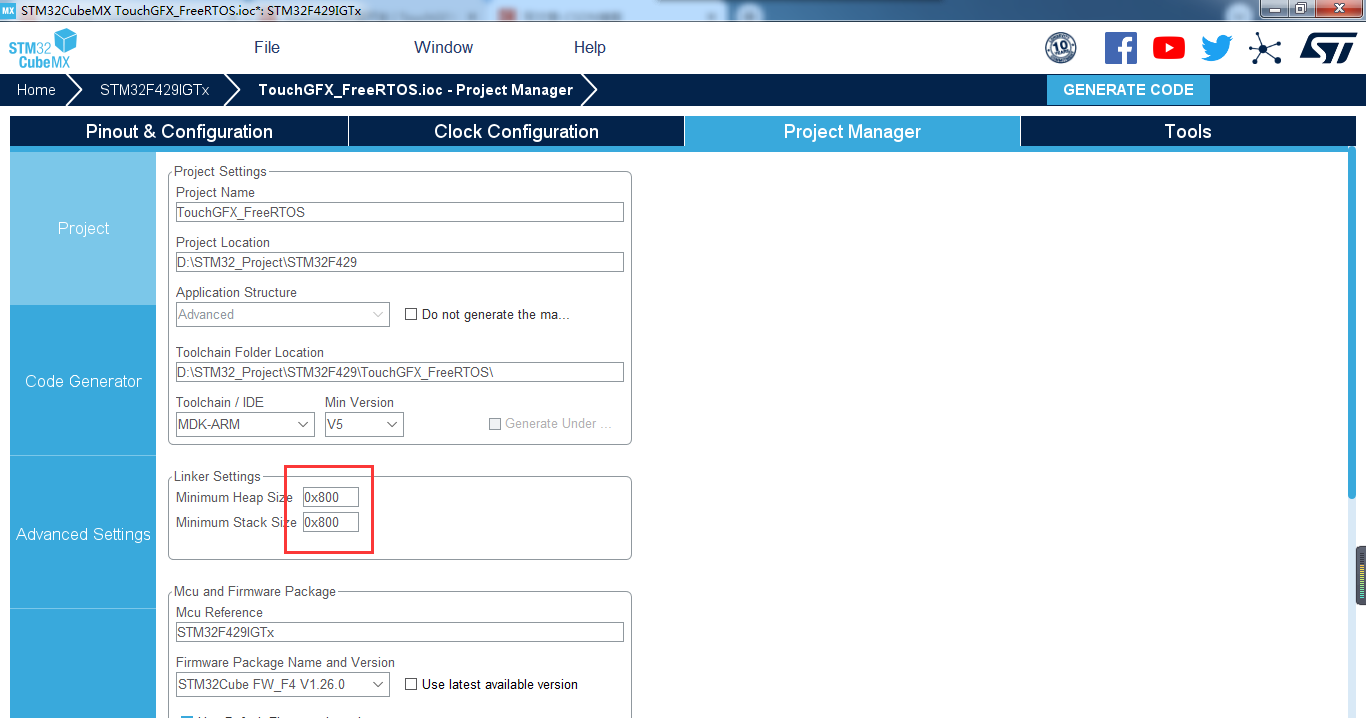The image size is (1366, 722).
Task: Toggle 'Generate Under Root' checkbox
Action: (494, 424)
